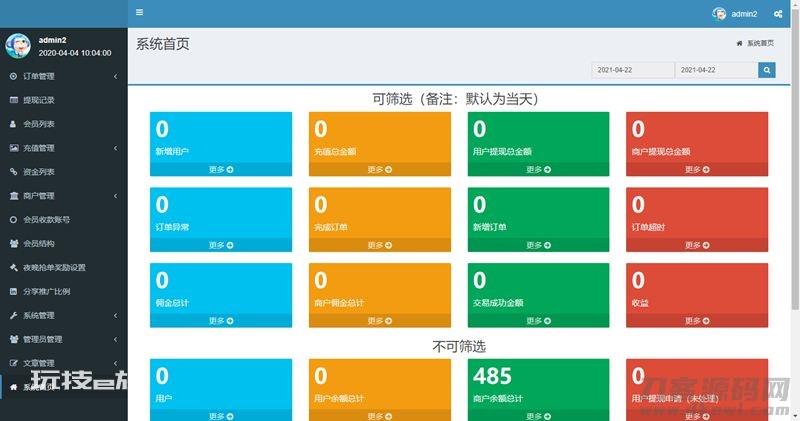This screenshot has height=421, width=800.
Task: Click the admin2 username in top bar
Action: coord(744,14)
